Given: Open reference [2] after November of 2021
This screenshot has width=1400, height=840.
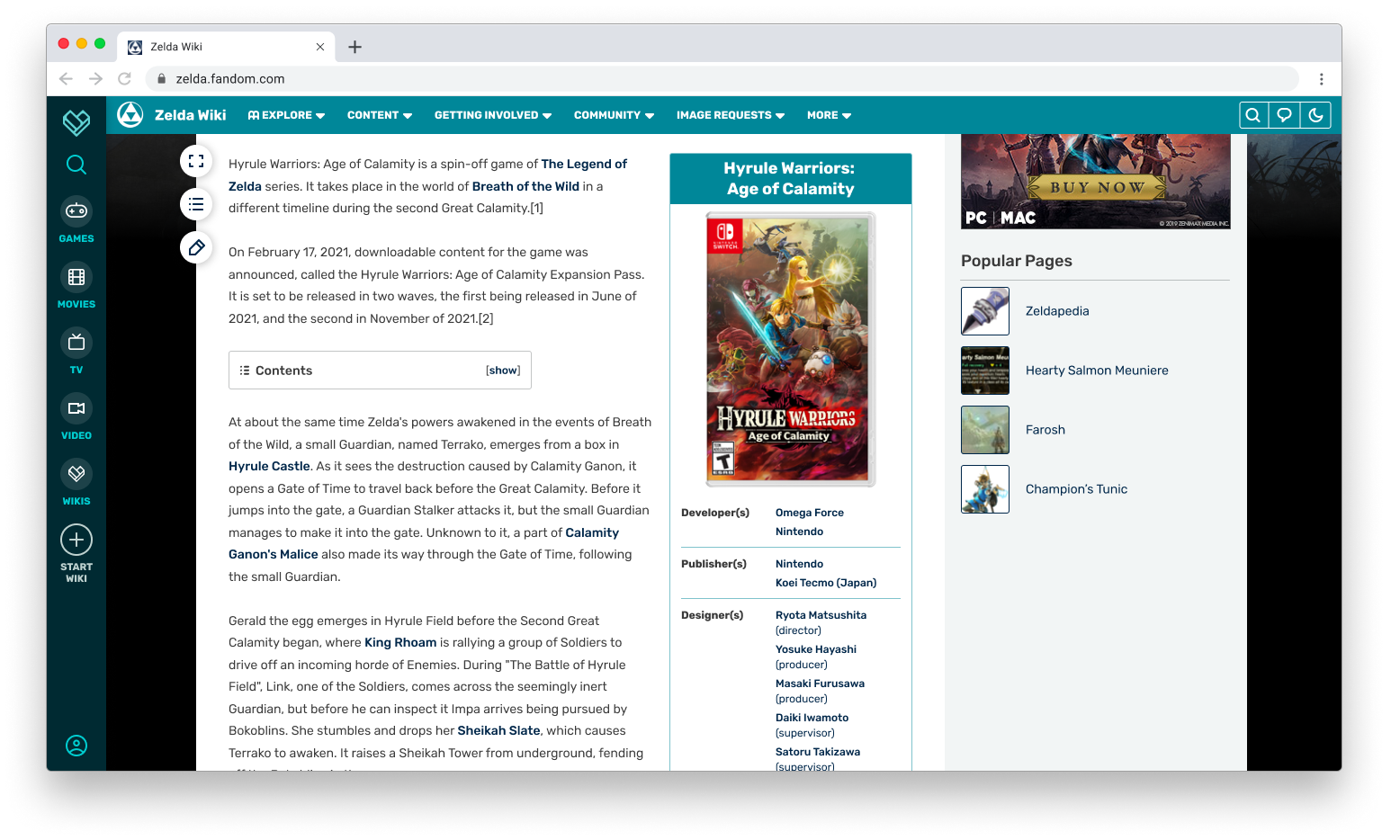Looking at the screenshot, I should tap(486, 318).
